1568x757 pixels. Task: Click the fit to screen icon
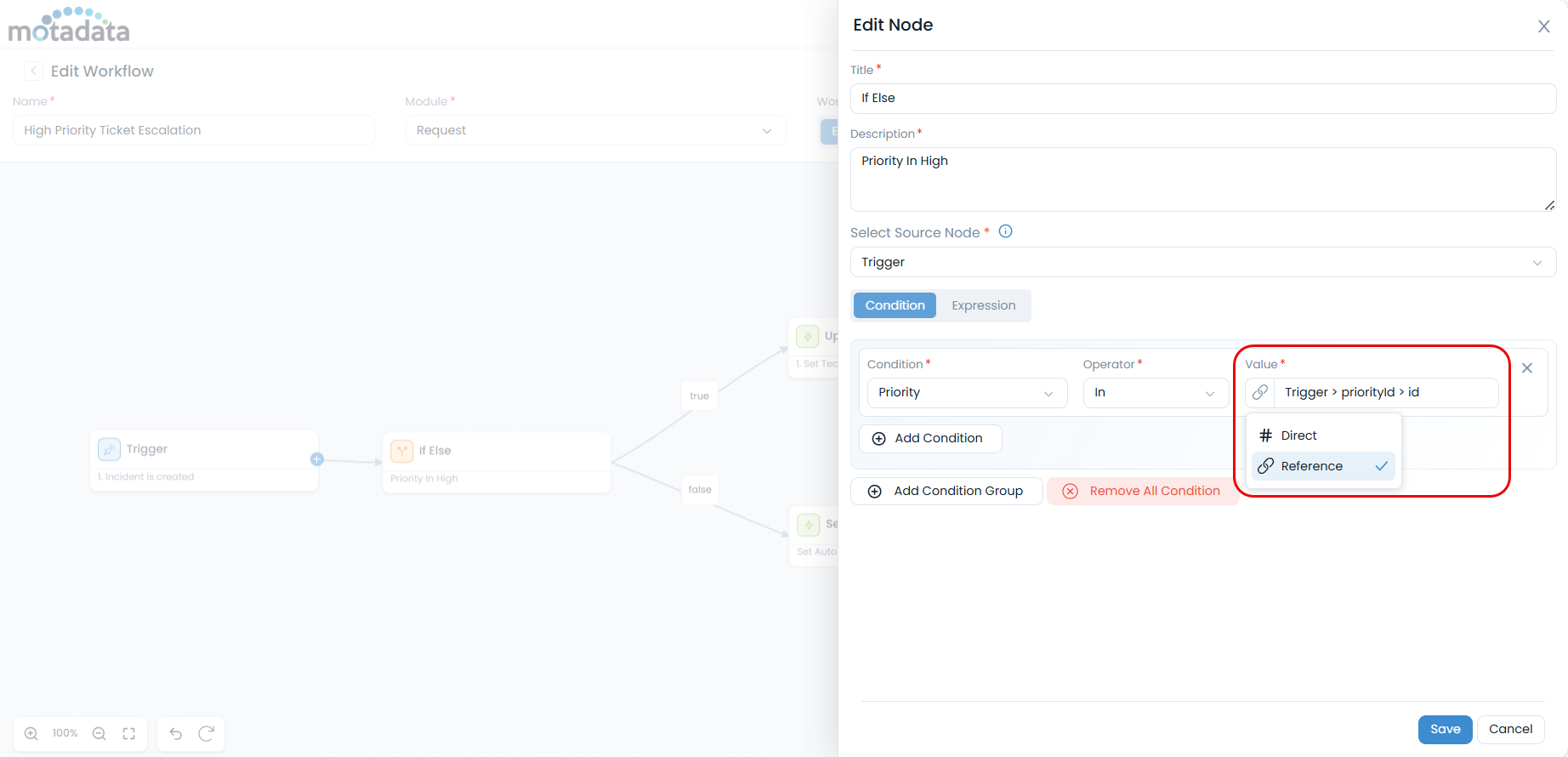(x=129, y=733)
